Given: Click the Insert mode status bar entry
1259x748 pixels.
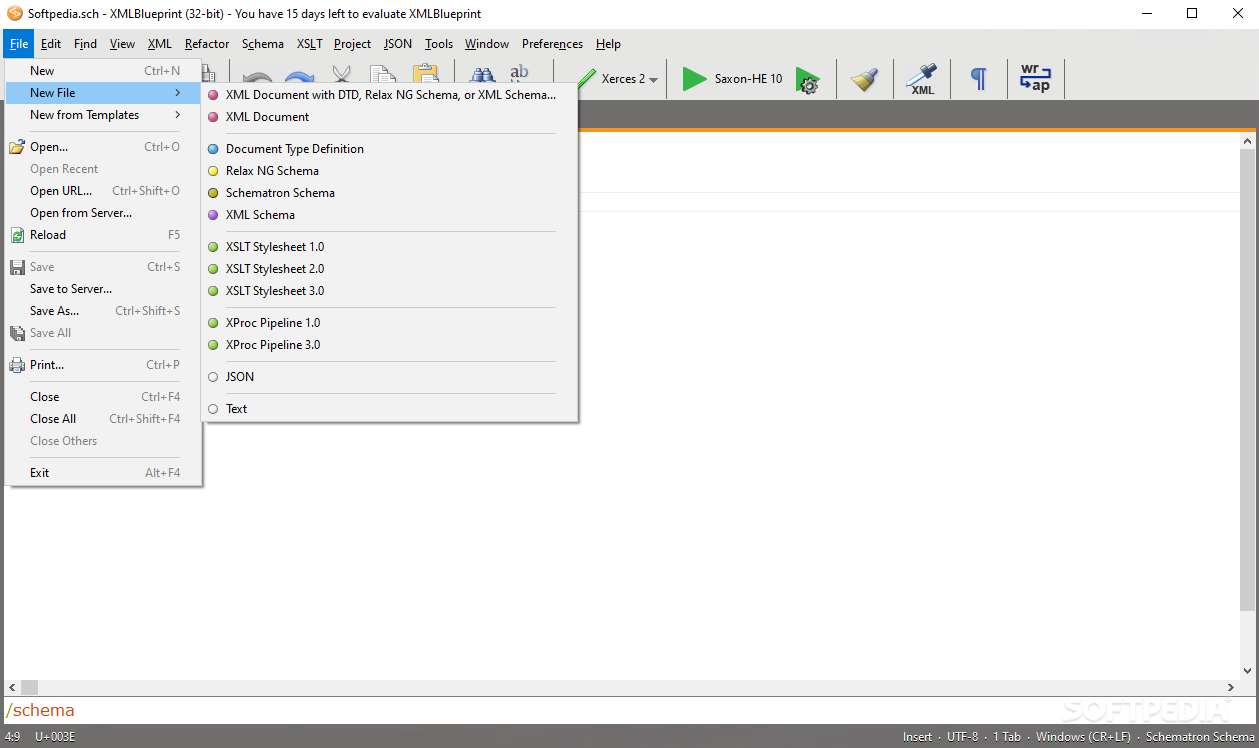Looking at the screenshot, I should click(917, 737).
